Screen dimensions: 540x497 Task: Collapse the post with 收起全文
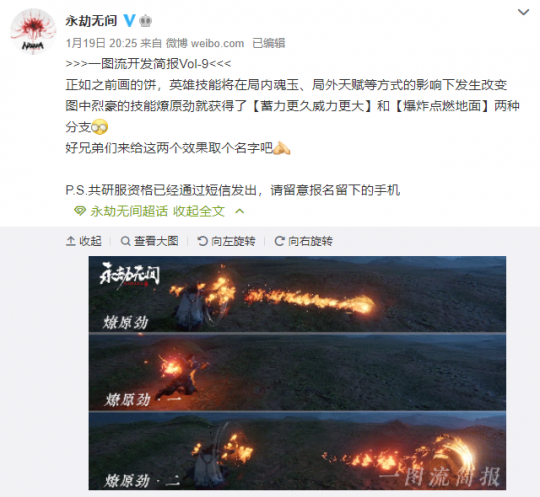pos(199,211)
